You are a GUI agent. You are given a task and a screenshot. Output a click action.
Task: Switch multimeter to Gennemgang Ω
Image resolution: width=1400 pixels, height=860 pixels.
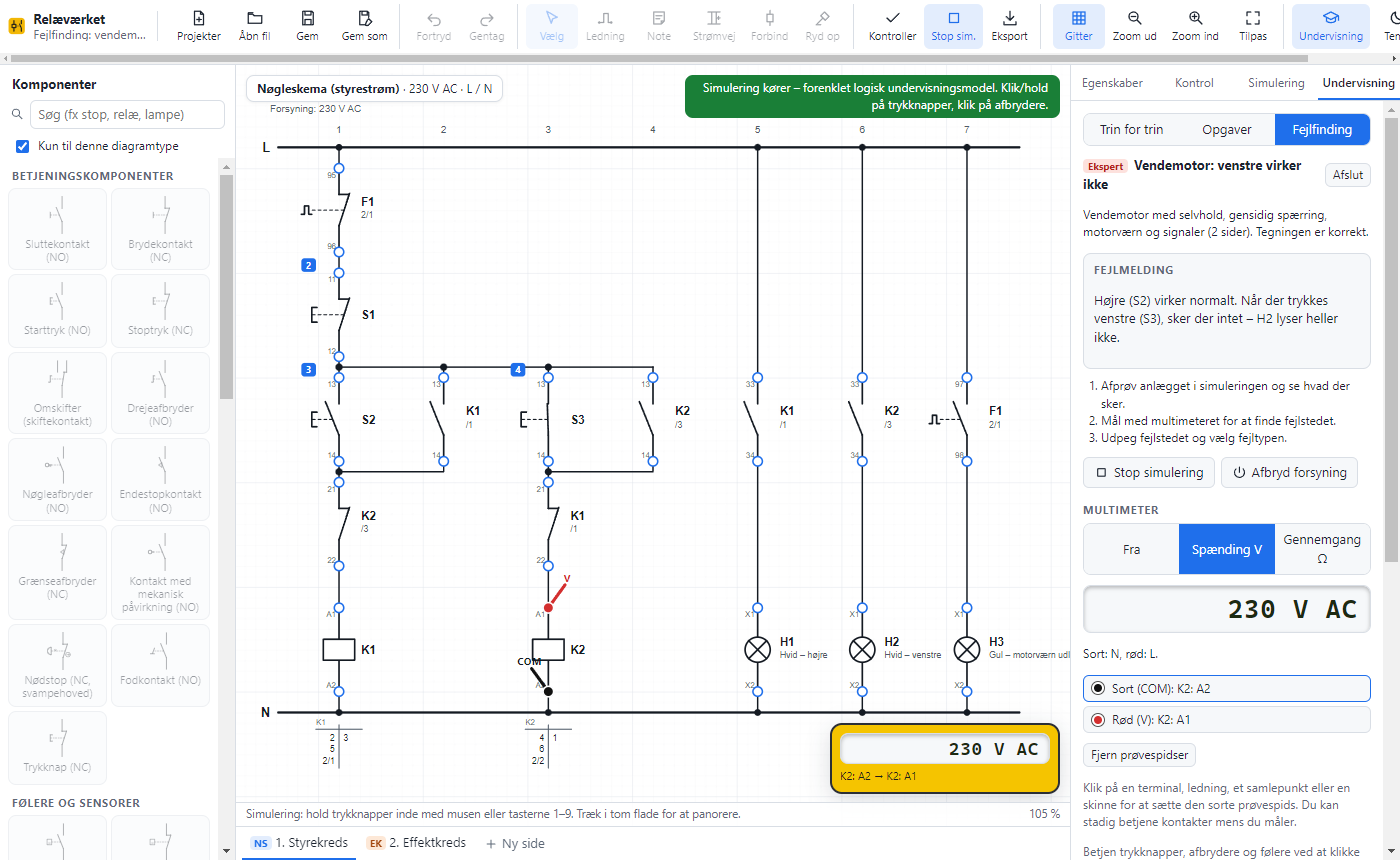(x=1322, y=549)
